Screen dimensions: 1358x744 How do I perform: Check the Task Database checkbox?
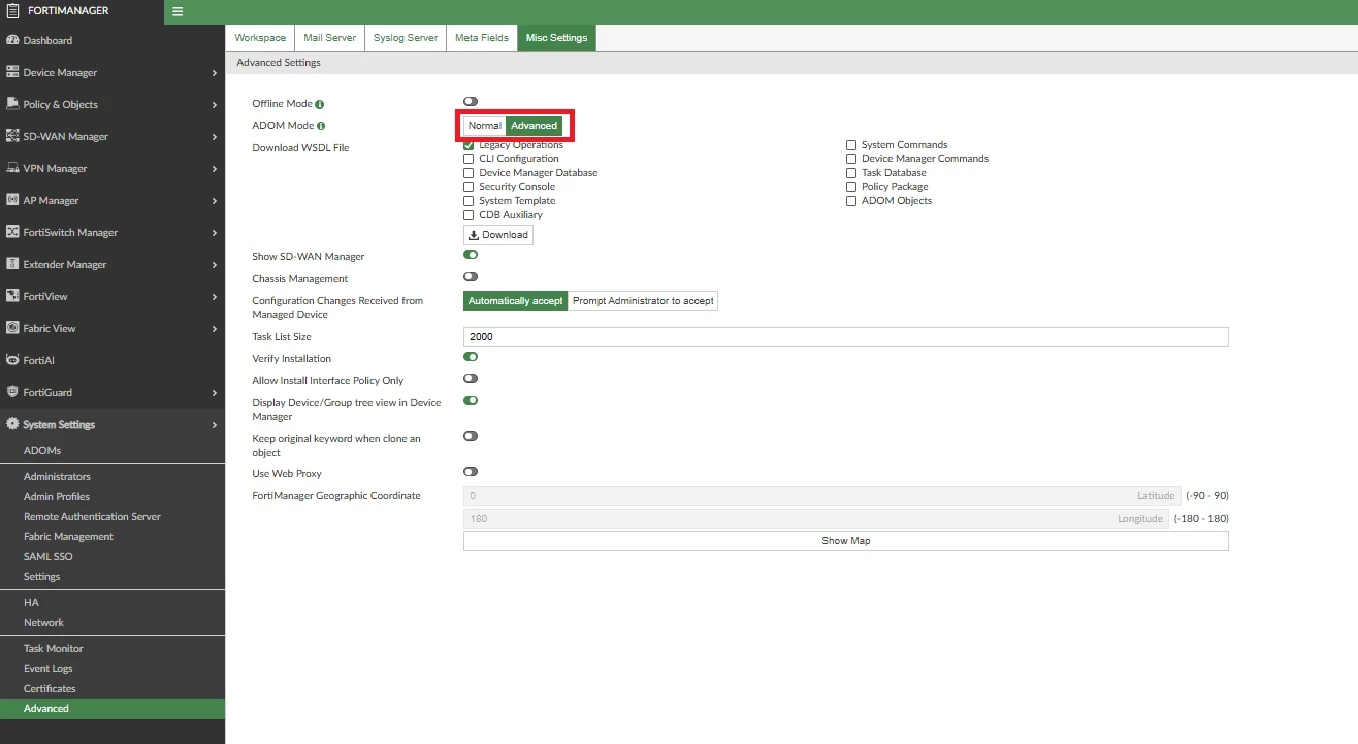[851, 173]
